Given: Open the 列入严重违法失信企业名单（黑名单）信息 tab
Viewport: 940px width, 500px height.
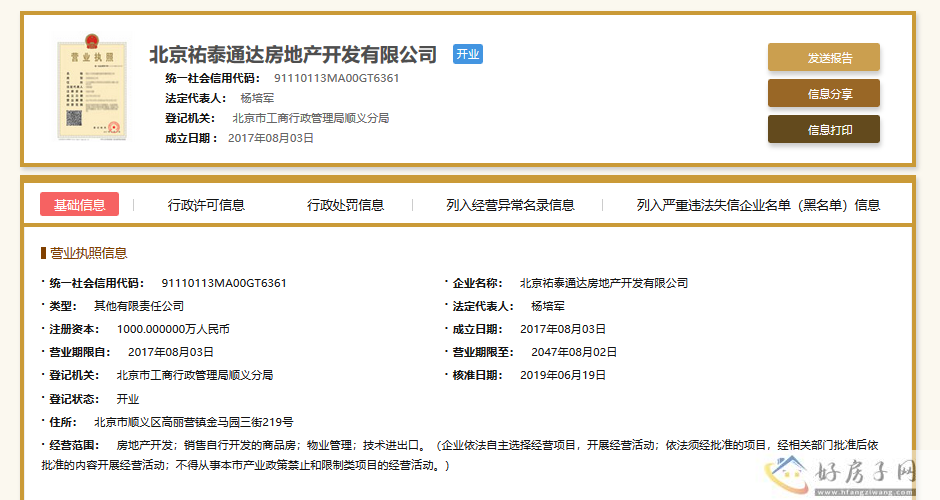Looking at the screenshot, I should click(x=758, y=205).
